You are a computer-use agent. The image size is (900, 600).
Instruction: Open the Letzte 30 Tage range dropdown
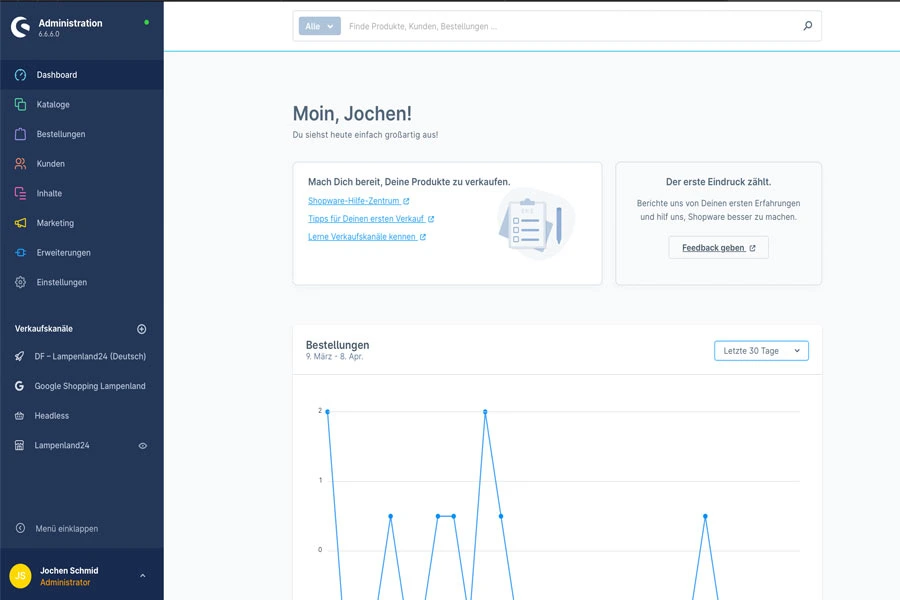click(761, 351)
